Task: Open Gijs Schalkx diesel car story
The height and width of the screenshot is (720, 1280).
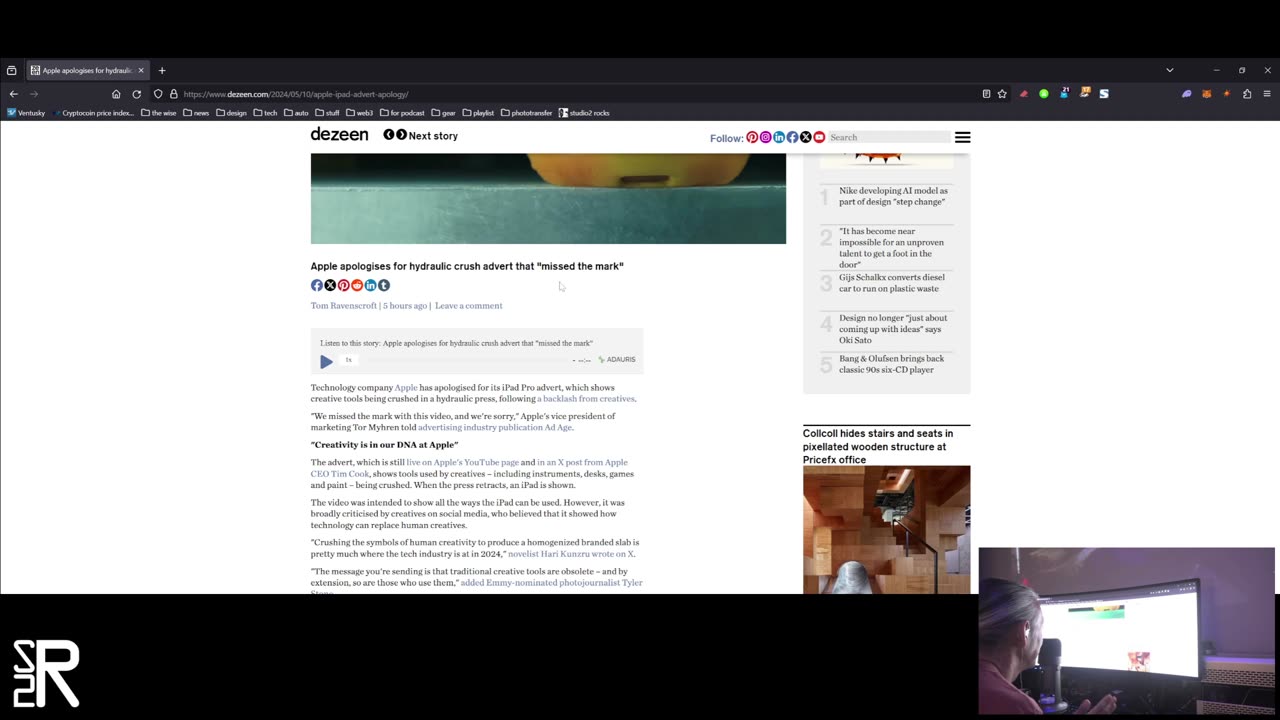Action: pos(891,283)
